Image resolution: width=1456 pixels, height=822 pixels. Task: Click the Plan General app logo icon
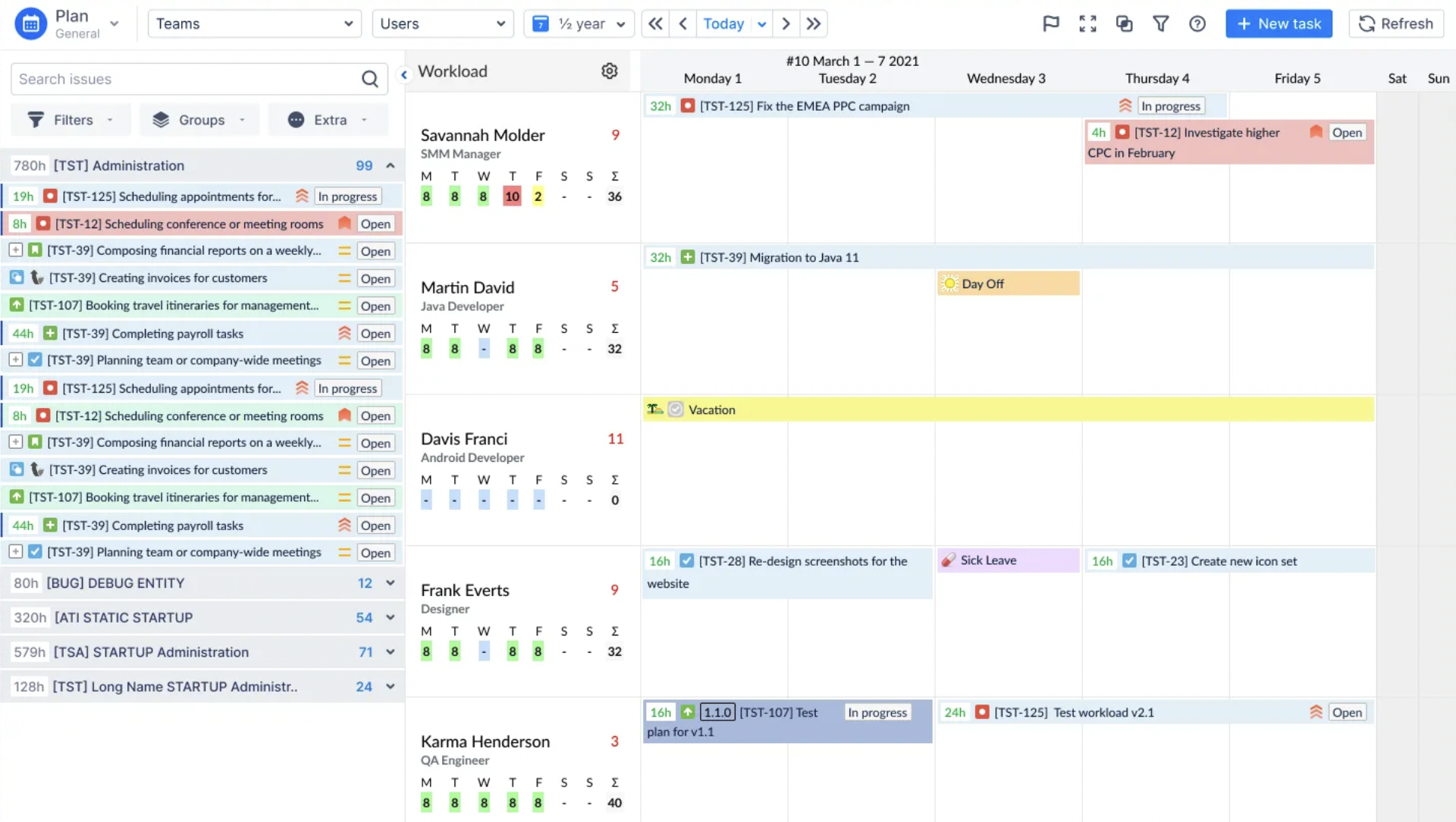[x=30, y=23]
